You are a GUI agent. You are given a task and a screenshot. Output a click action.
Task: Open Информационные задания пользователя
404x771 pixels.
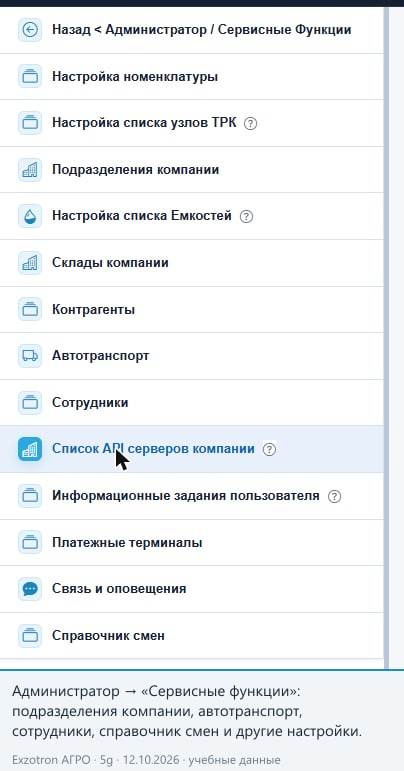pos(192,496)
